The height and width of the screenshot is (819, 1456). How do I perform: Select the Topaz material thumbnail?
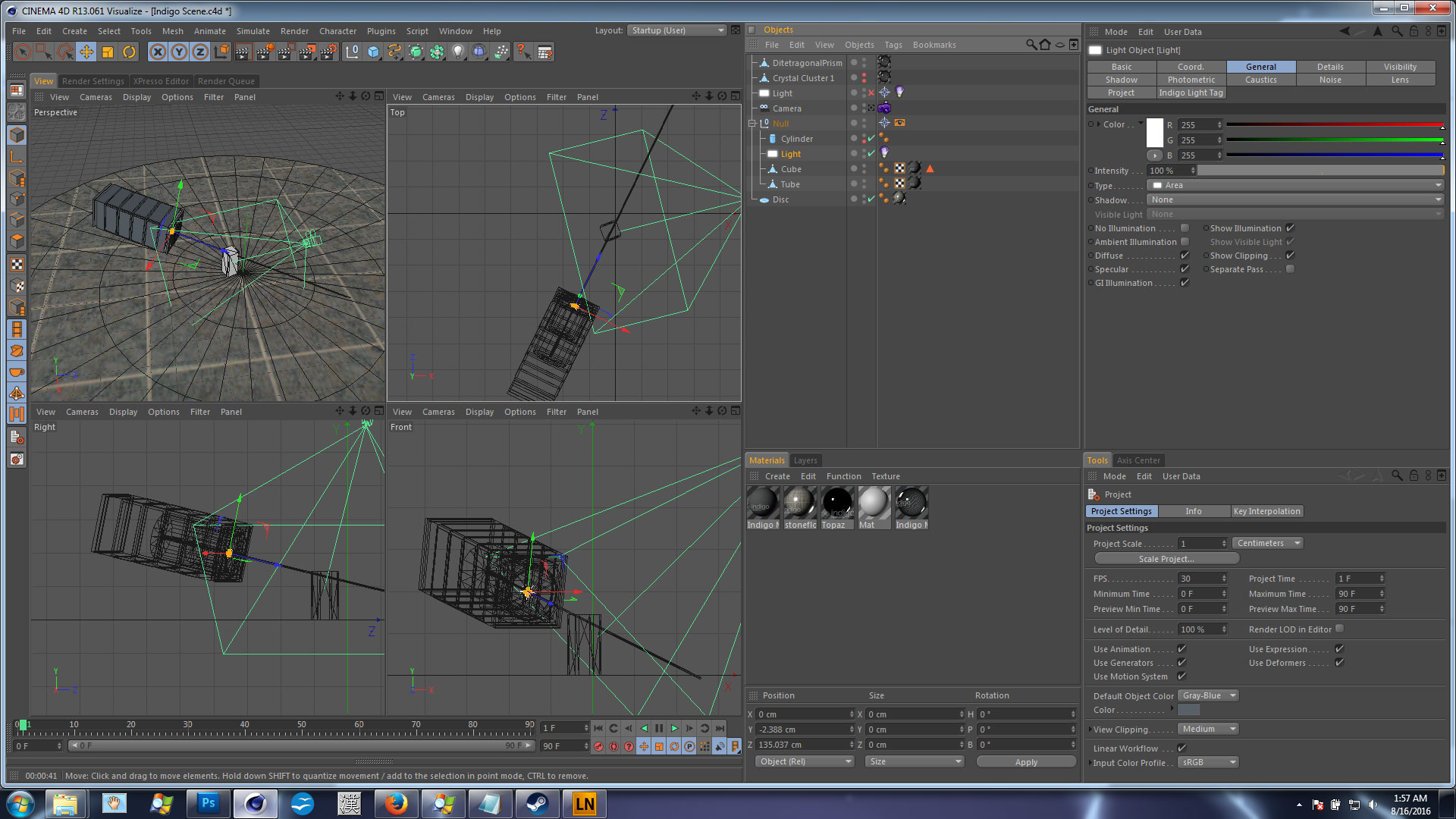tap(837, 503)
